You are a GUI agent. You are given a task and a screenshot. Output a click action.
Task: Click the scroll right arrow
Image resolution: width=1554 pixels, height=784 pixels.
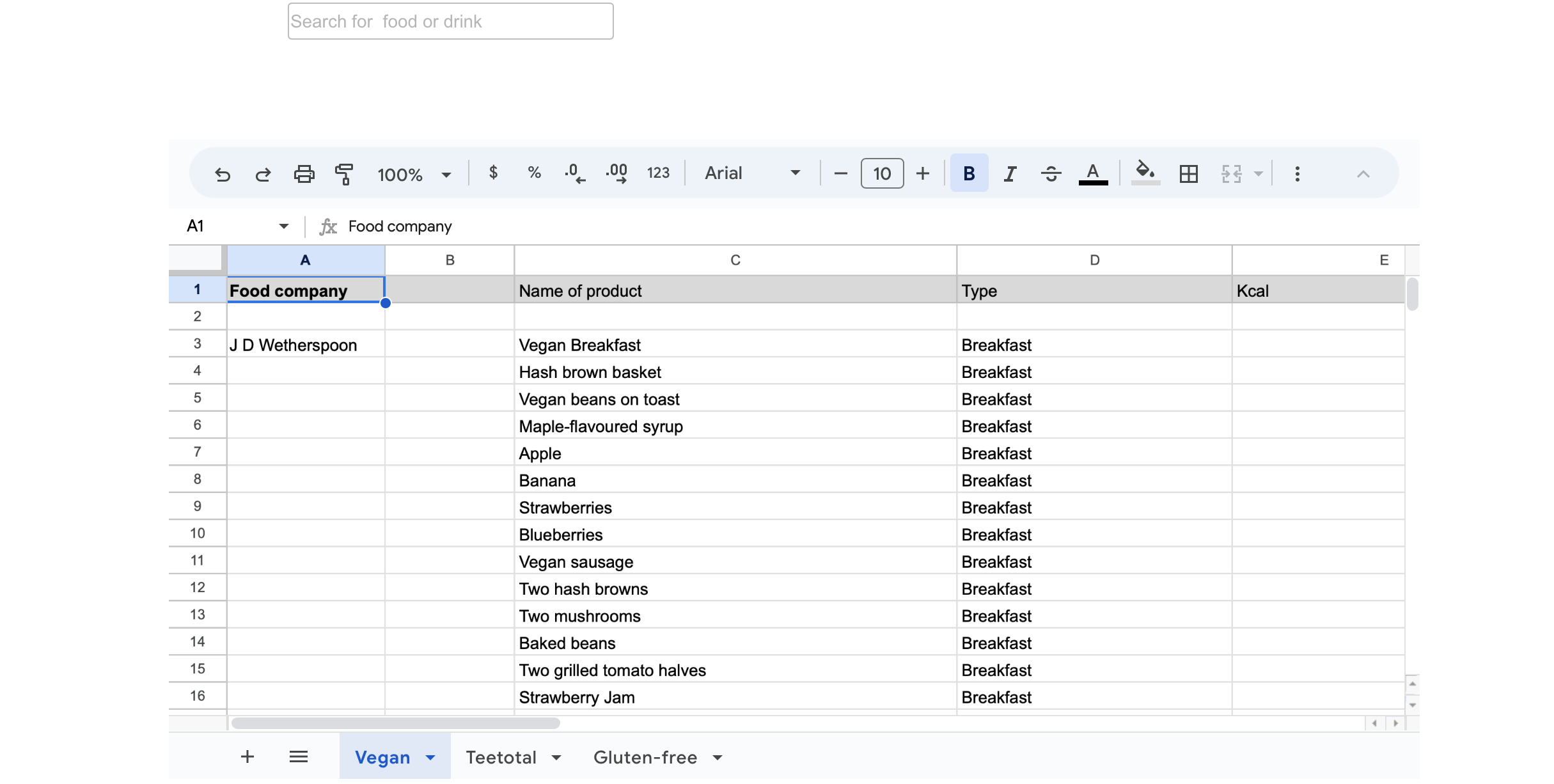pos(1395,723)
